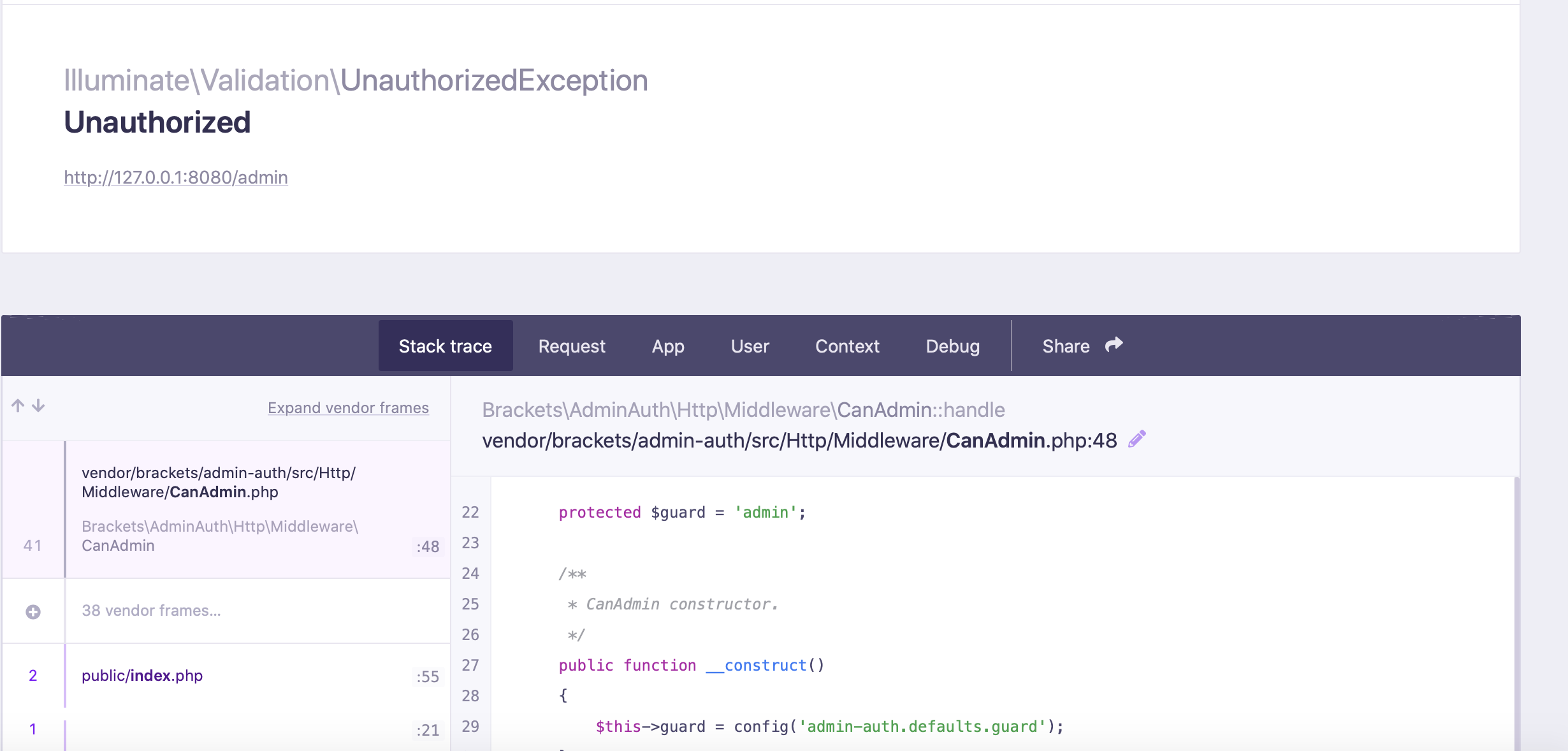Select stack frame number 1 at line 21
1568x751 pixels.
tap(255, 730)
